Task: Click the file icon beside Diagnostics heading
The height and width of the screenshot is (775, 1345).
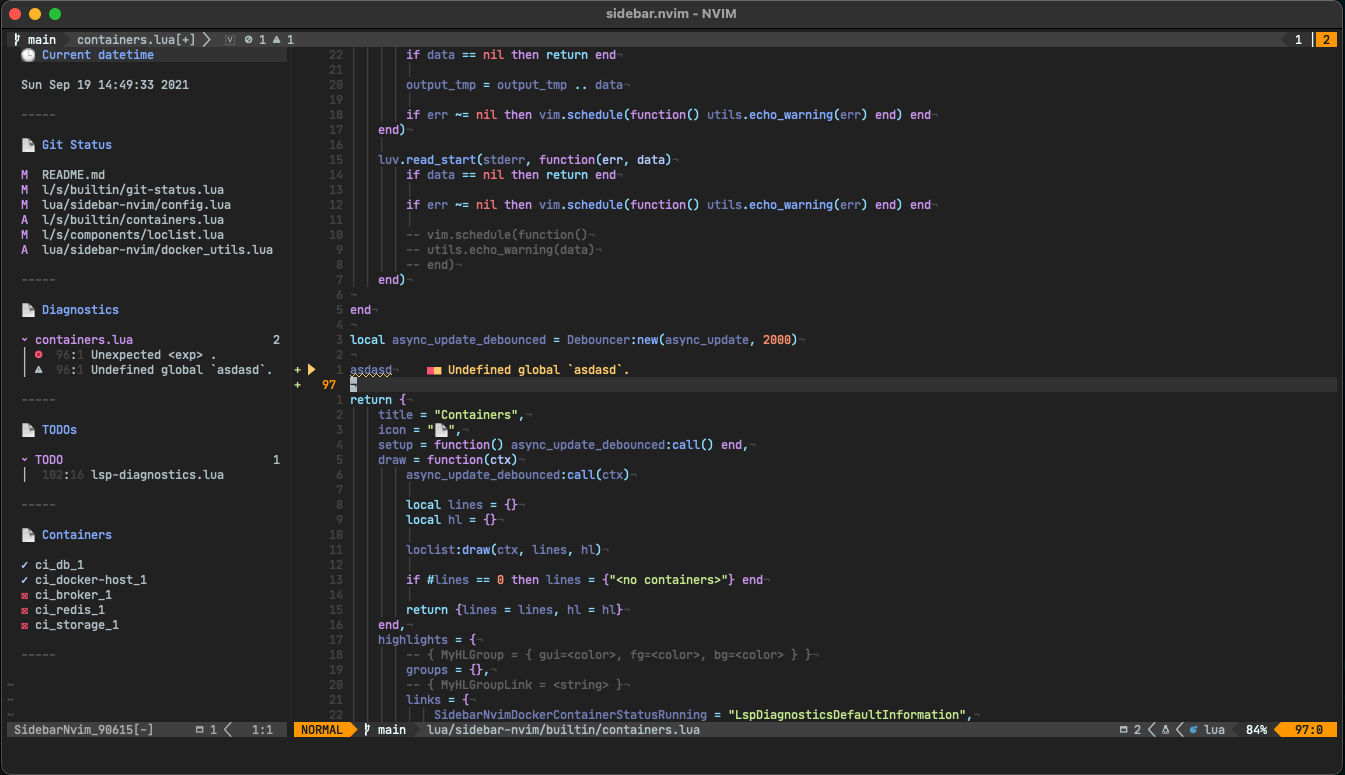Action: (28, 310)
